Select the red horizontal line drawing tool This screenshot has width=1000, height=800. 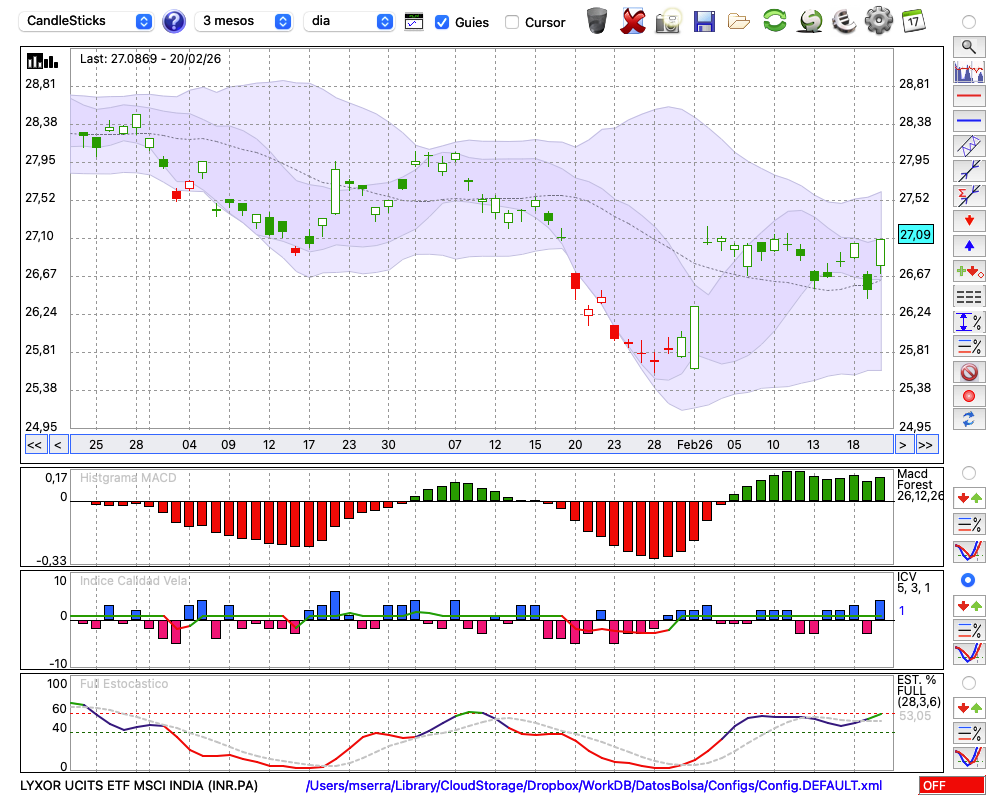coord(968,97)
